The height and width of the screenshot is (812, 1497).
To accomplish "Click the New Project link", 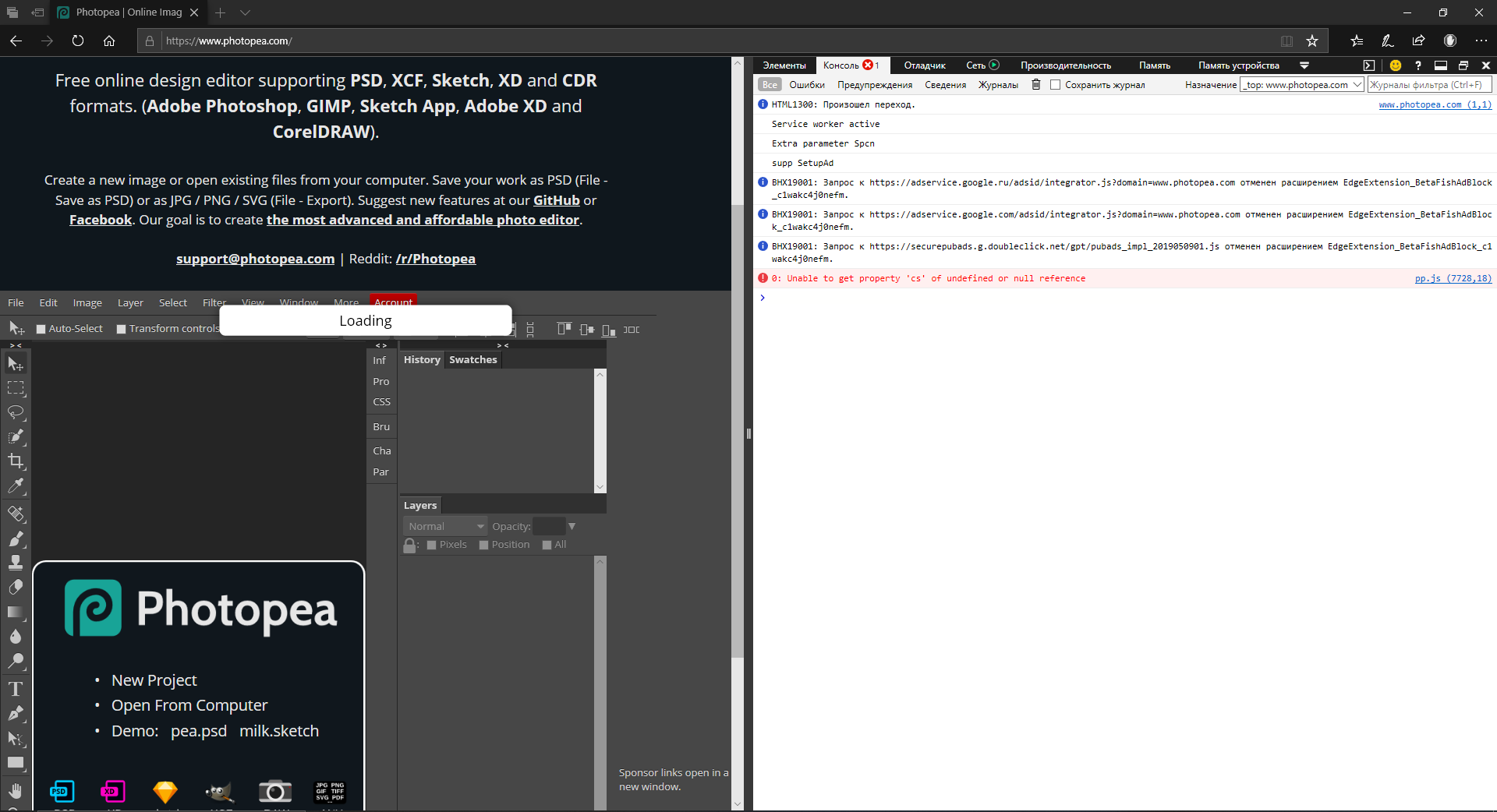I will point(153,680).
